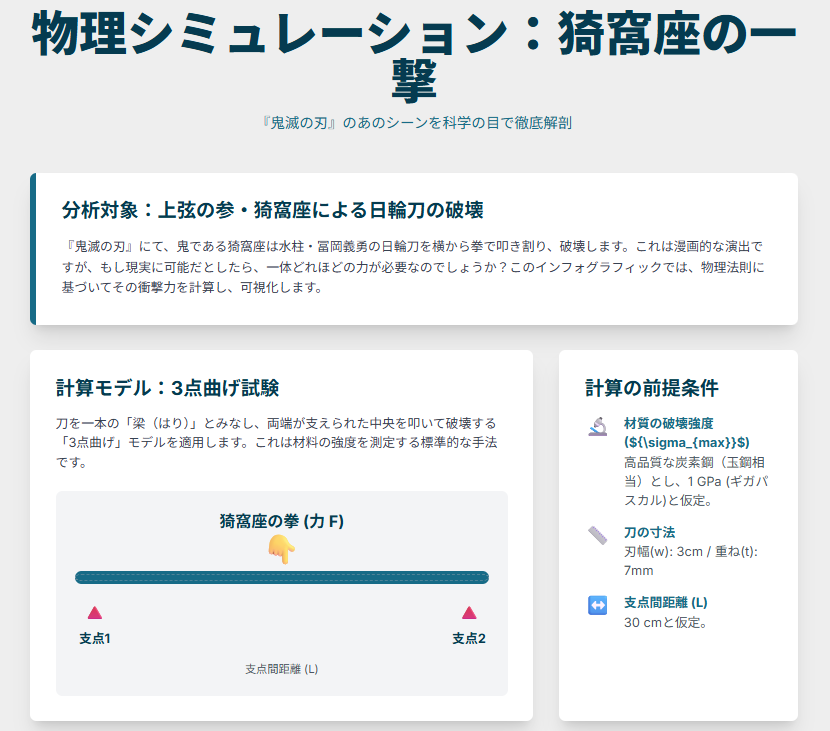Screen dimensions: 830x731
Task: Click the paragraph starting 刀を一本の「梁（はり）」
Action: pos(277,443)
